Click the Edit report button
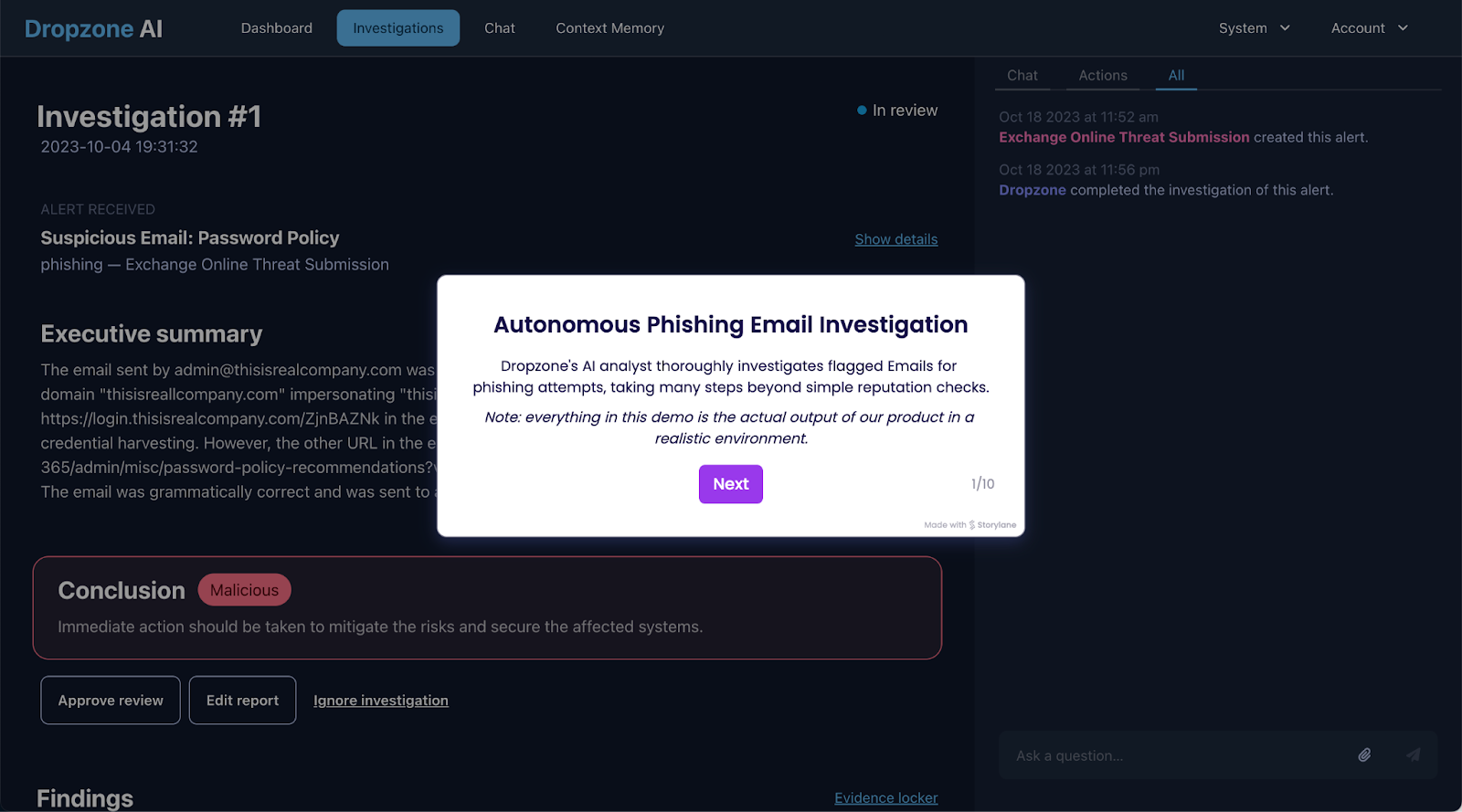Viewport: 1462px width, 812px height. [x=242, y=701]
